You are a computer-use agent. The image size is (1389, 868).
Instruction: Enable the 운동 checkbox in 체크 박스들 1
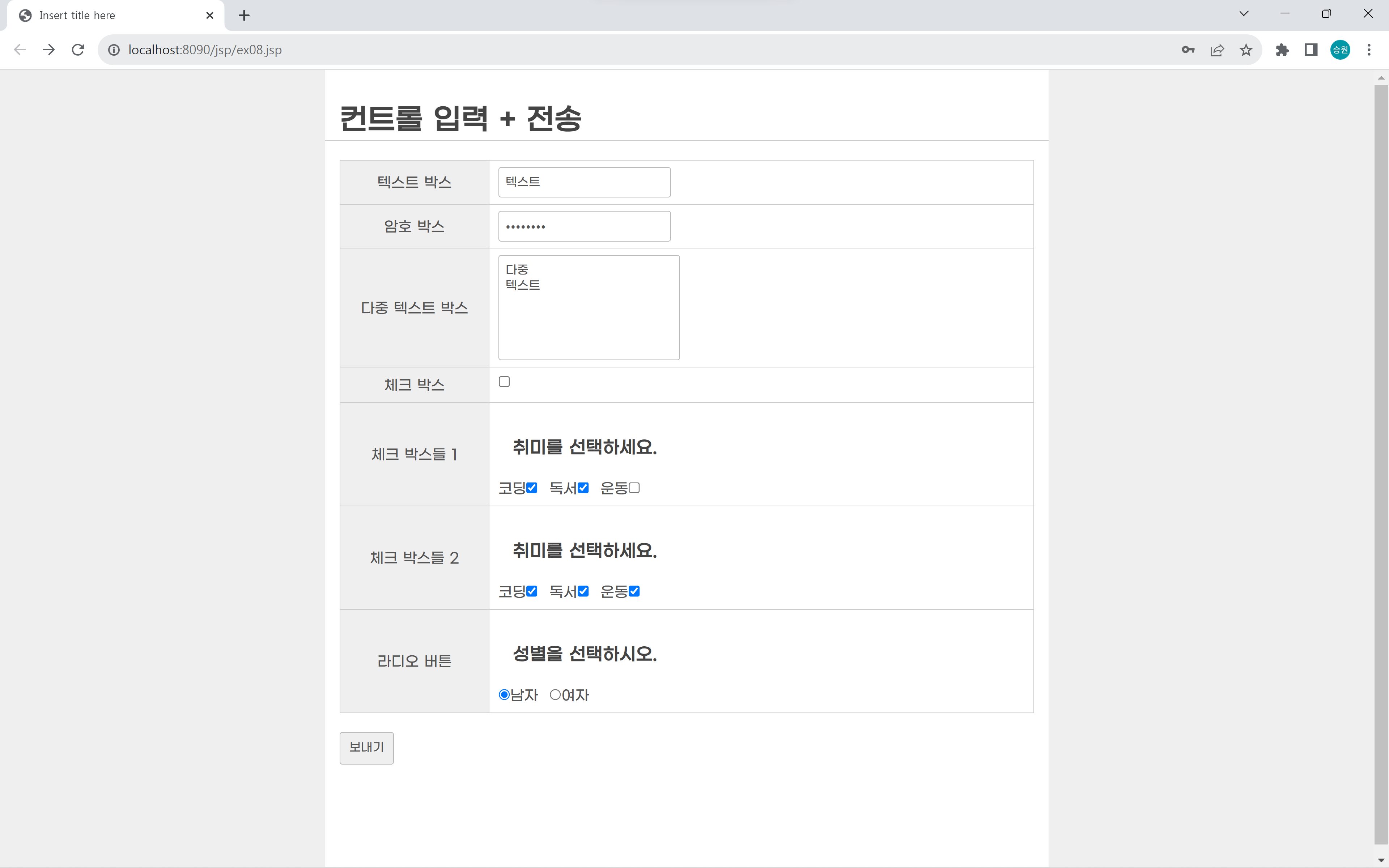coord(634,488)
